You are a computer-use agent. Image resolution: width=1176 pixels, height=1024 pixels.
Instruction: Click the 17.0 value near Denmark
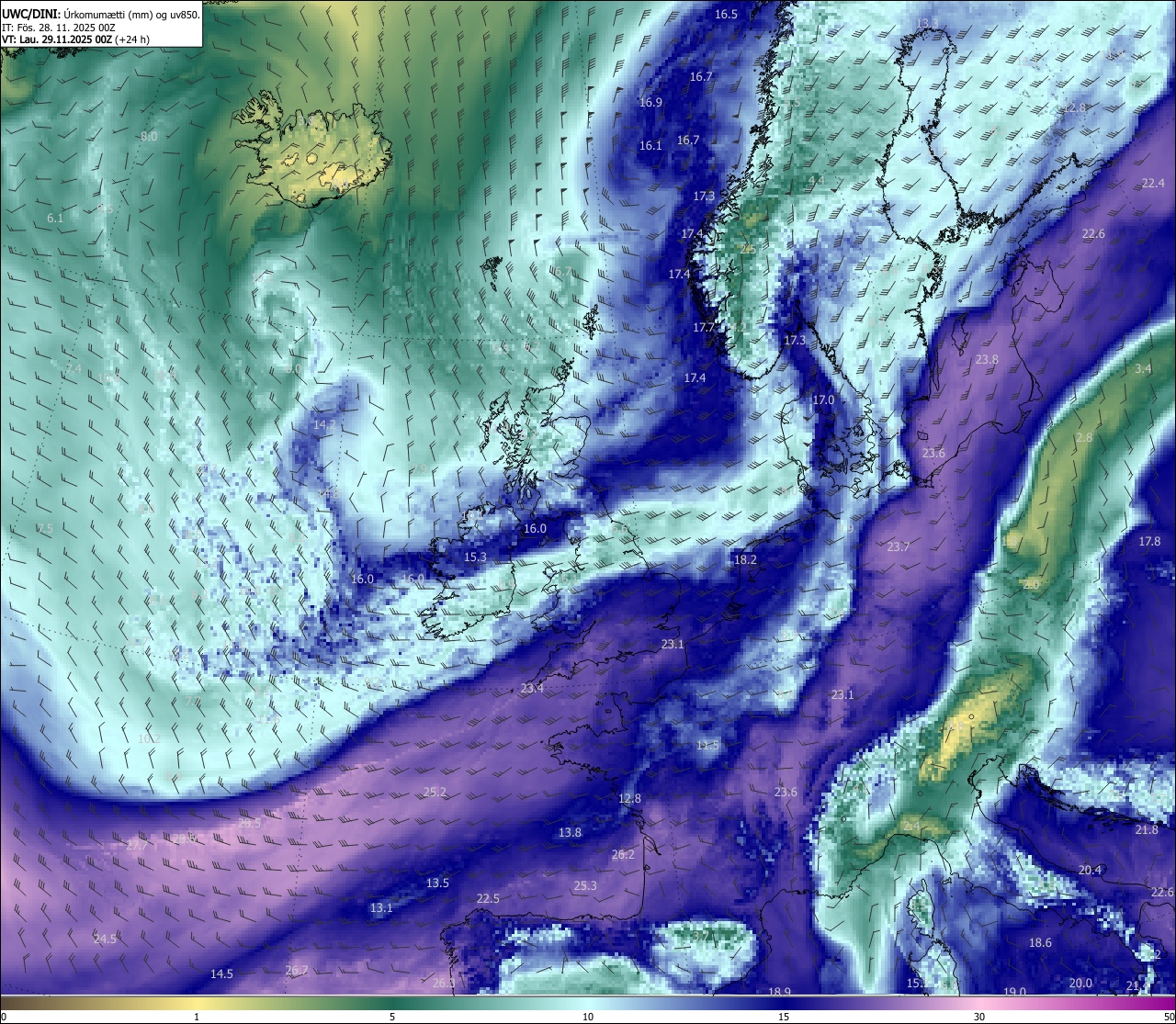(x=823, y=399)
